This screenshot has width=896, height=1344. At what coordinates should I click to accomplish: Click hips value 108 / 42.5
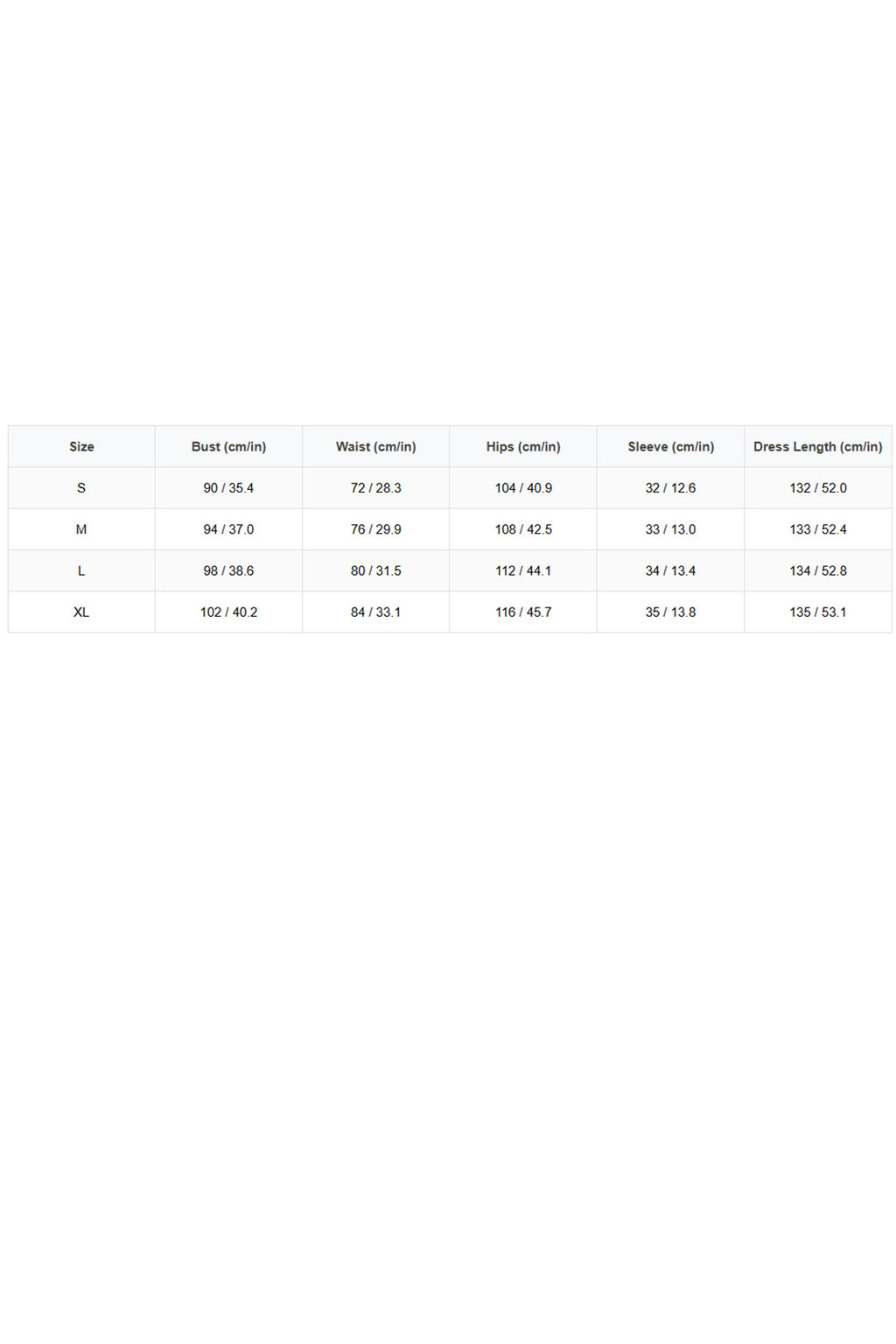coord(523,529)
